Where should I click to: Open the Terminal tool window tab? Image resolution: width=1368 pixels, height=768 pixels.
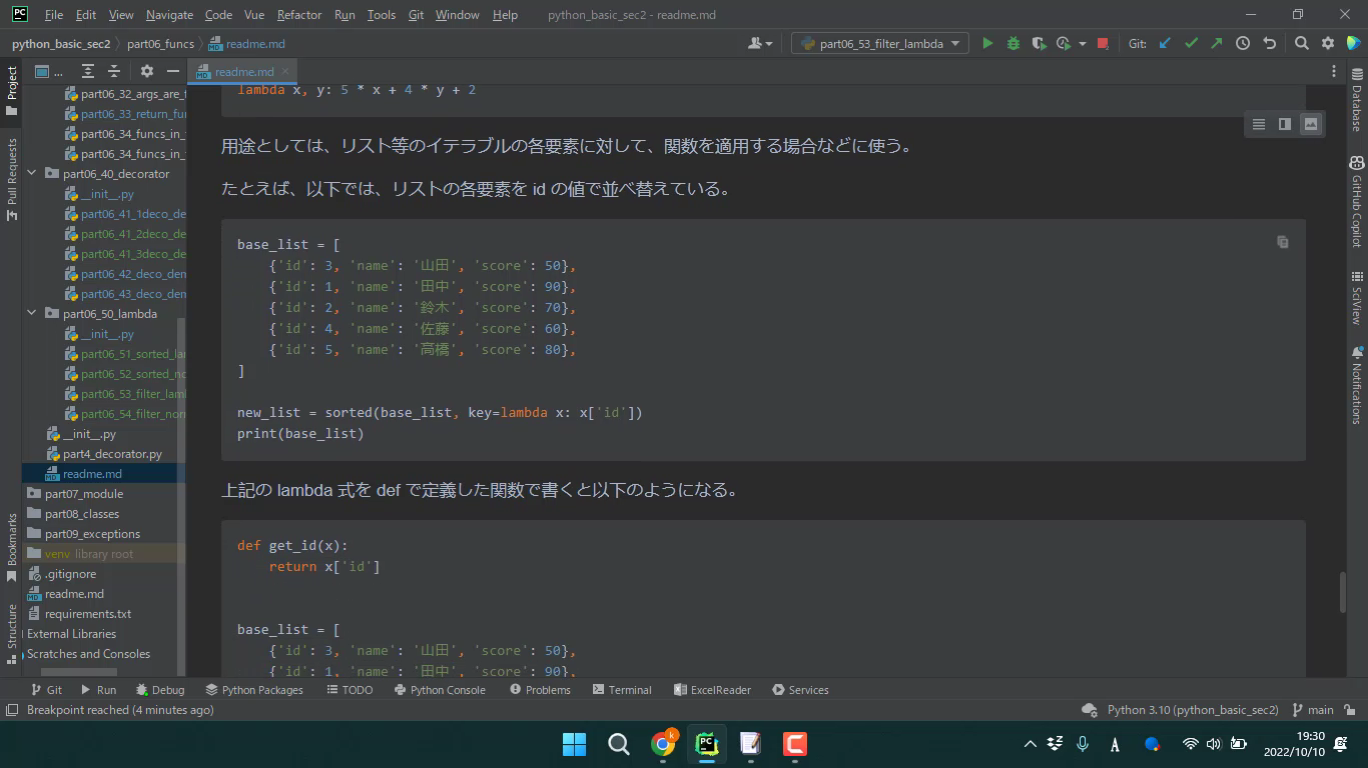[x=621, y=690]
